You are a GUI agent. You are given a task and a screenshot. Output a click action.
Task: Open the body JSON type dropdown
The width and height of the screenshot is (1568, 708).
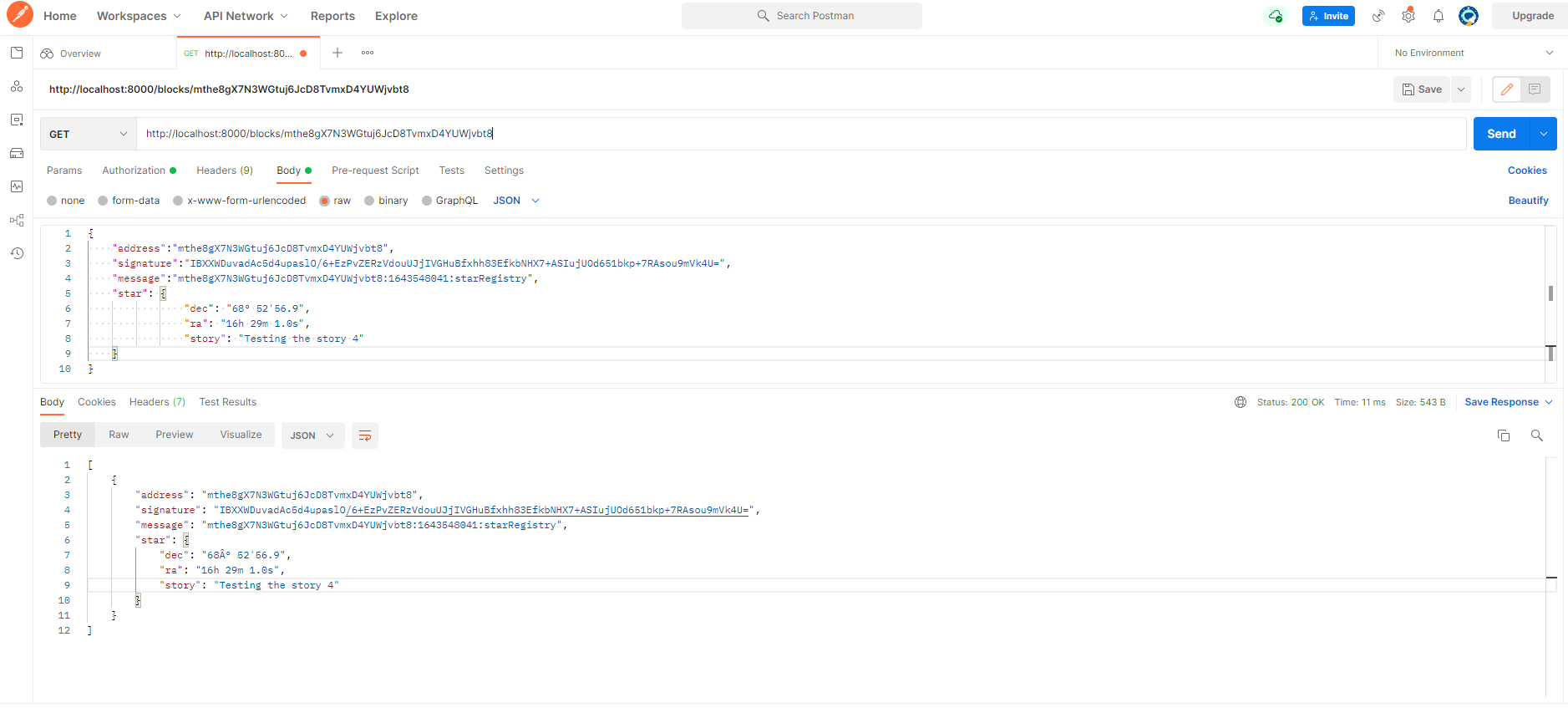516,201
